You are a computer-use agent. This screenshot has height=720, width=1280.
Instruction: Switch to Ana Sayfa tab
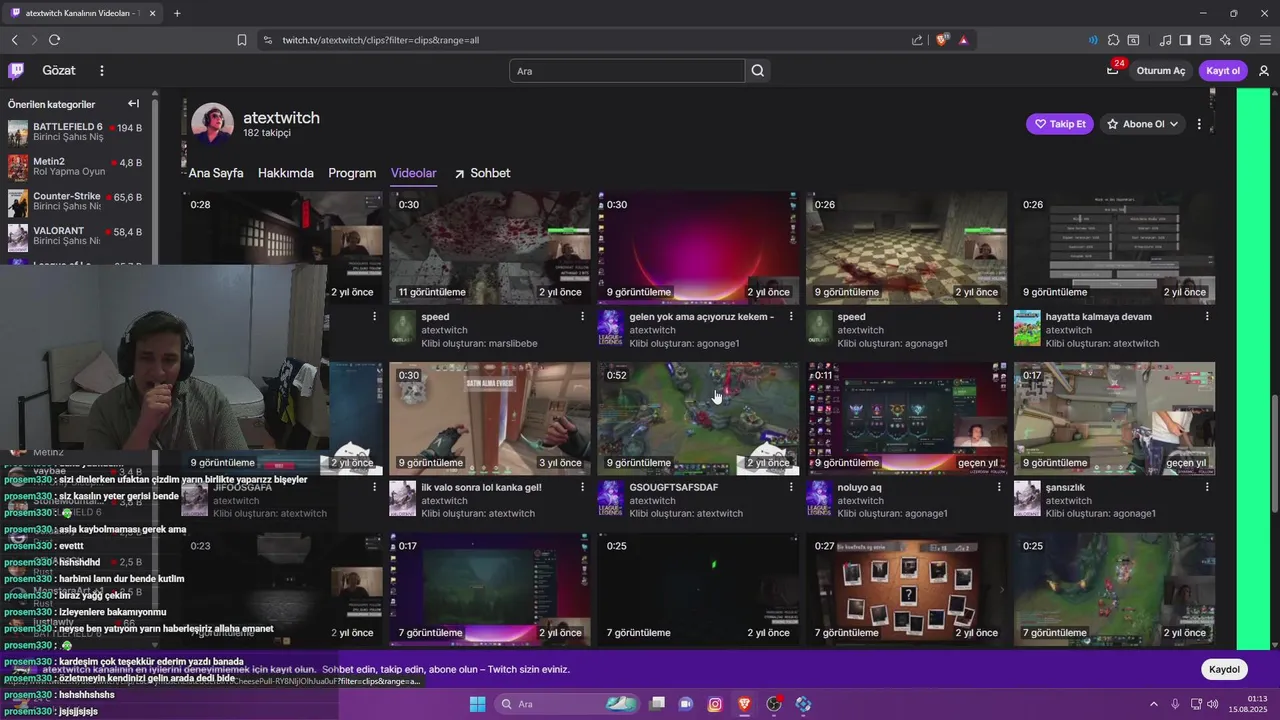click(x=216, y=173)
